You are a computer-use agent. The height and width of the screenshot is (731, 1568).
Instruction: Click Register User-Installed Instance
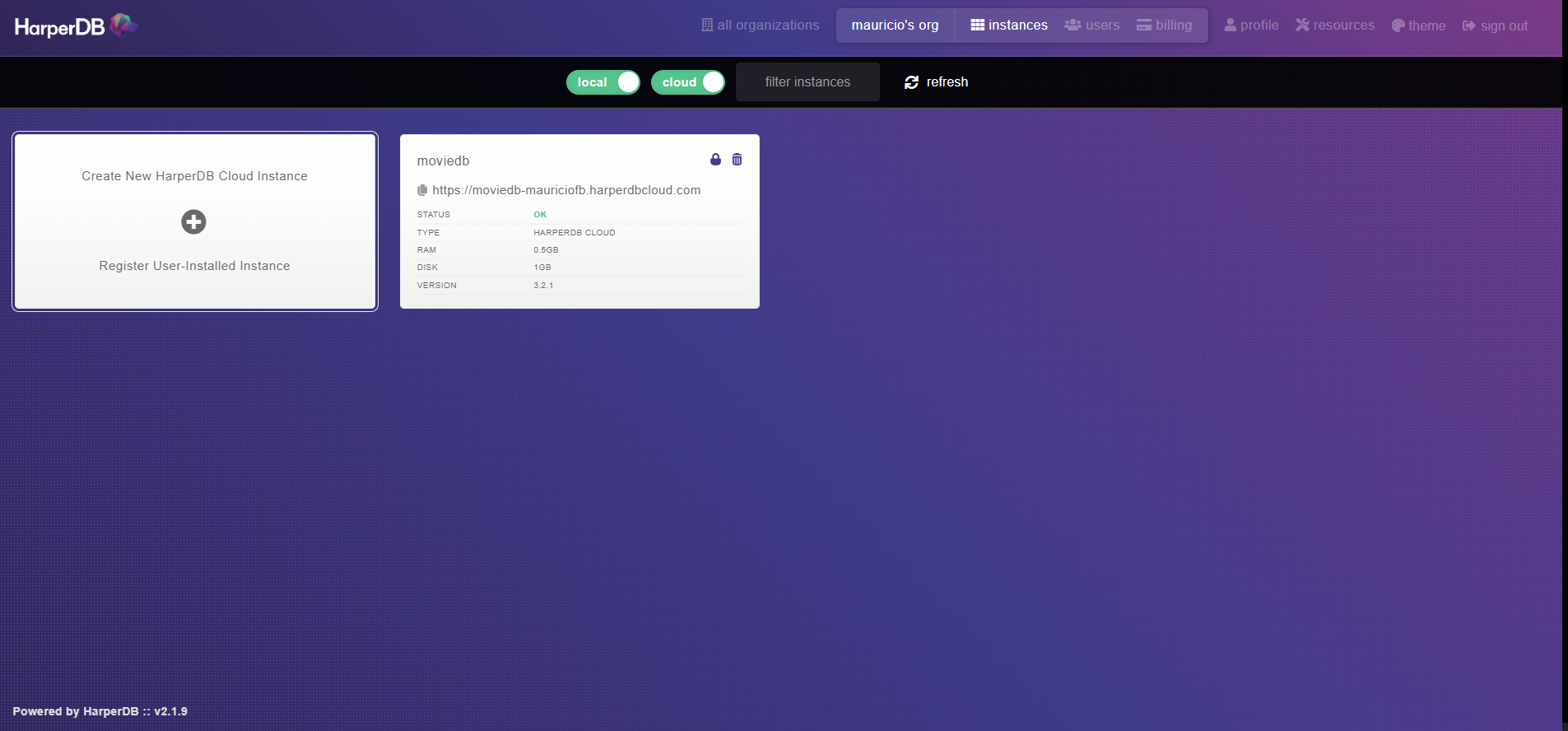(x=194, y=266)
